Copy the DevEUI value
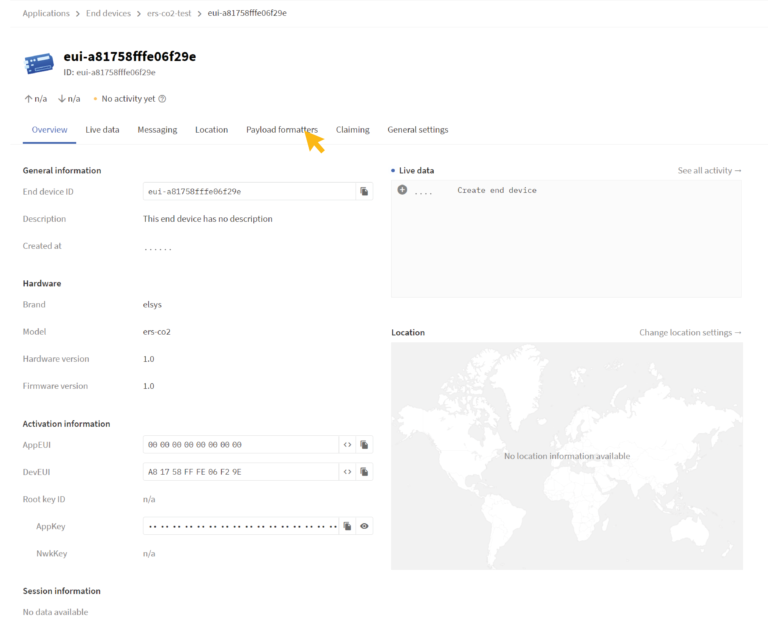Image resolution: width=768 pixels, height=636 pixels. click(x=364, y=471)
